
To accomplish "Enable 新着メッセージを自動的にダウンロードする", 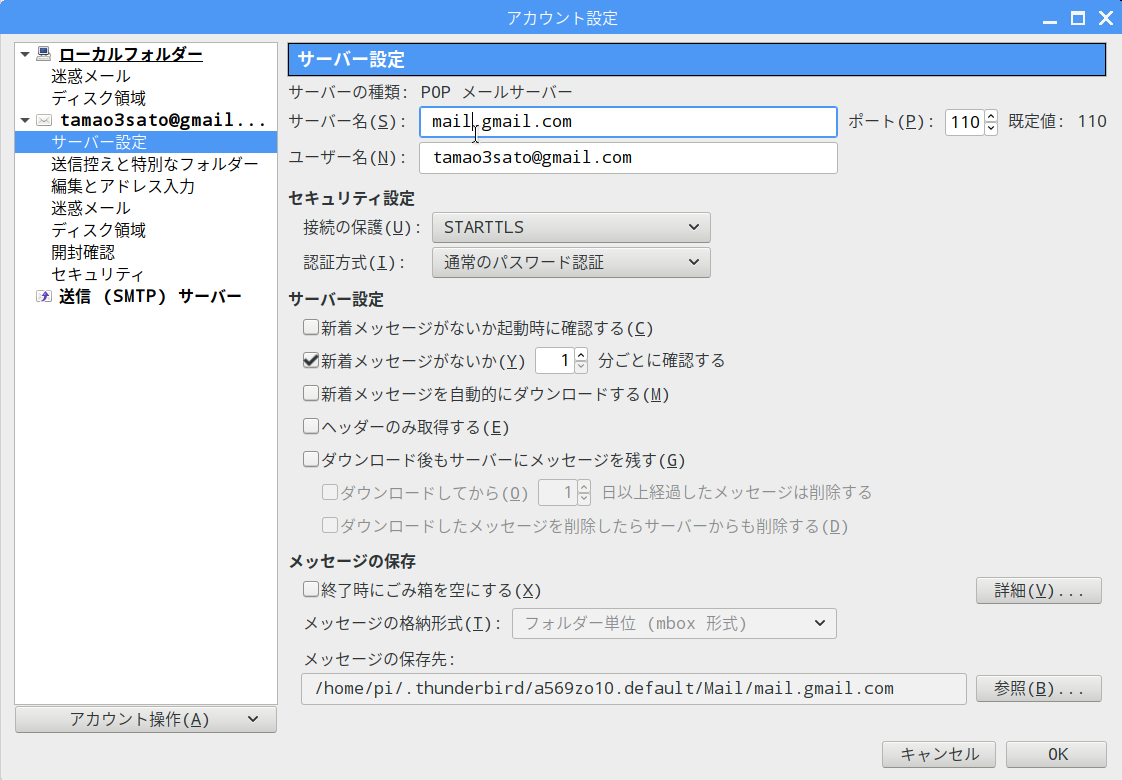I will tap(311, 394).
